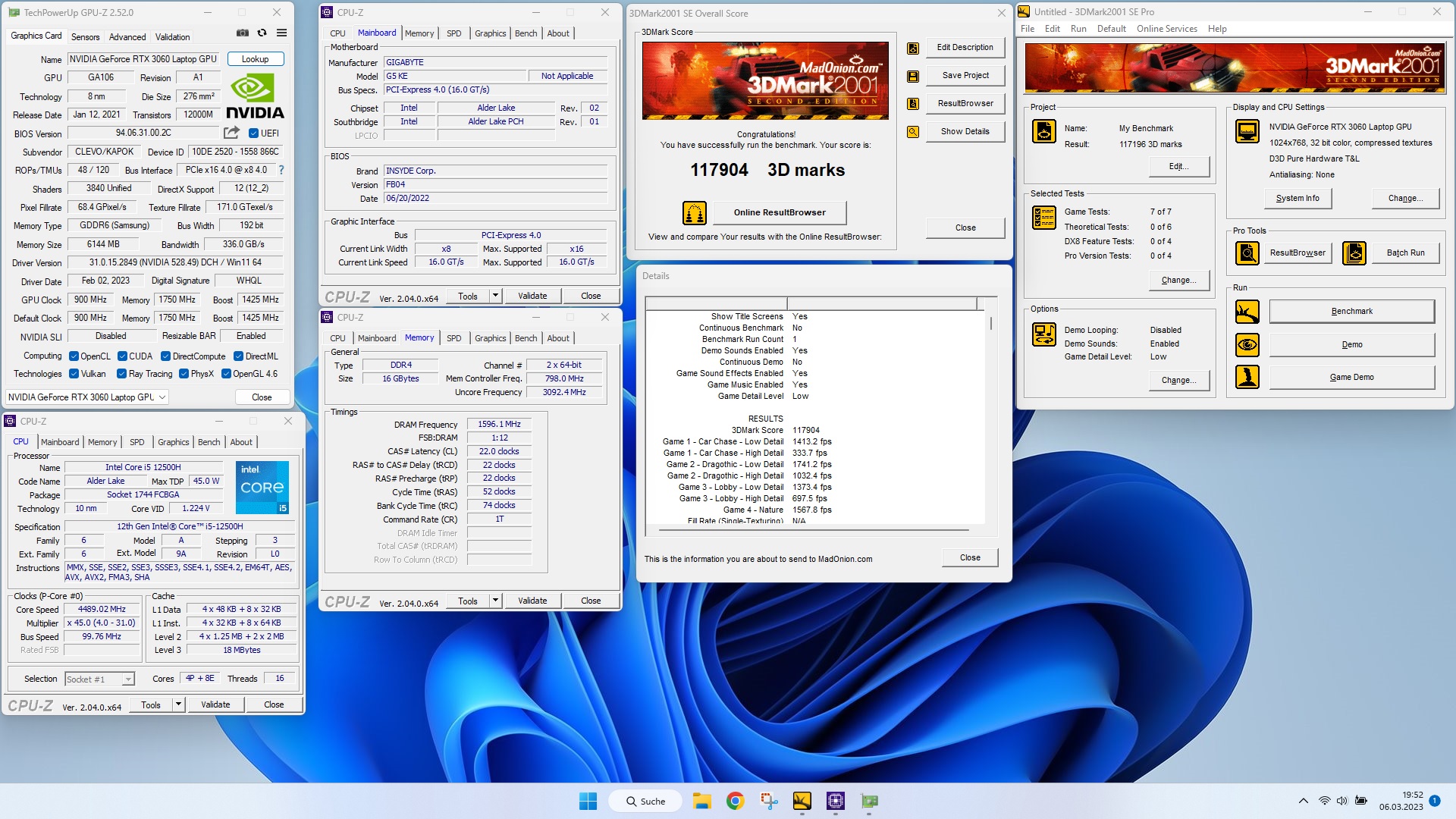Click Edit button under Project
1456x819 pixels.
click(1178, 167)
